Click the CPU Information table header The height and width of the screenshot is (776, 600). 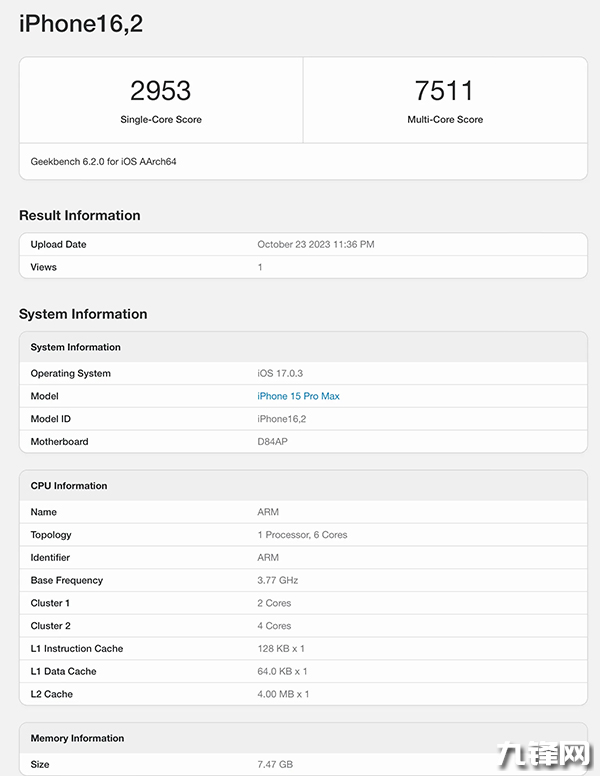coord(69,486)
